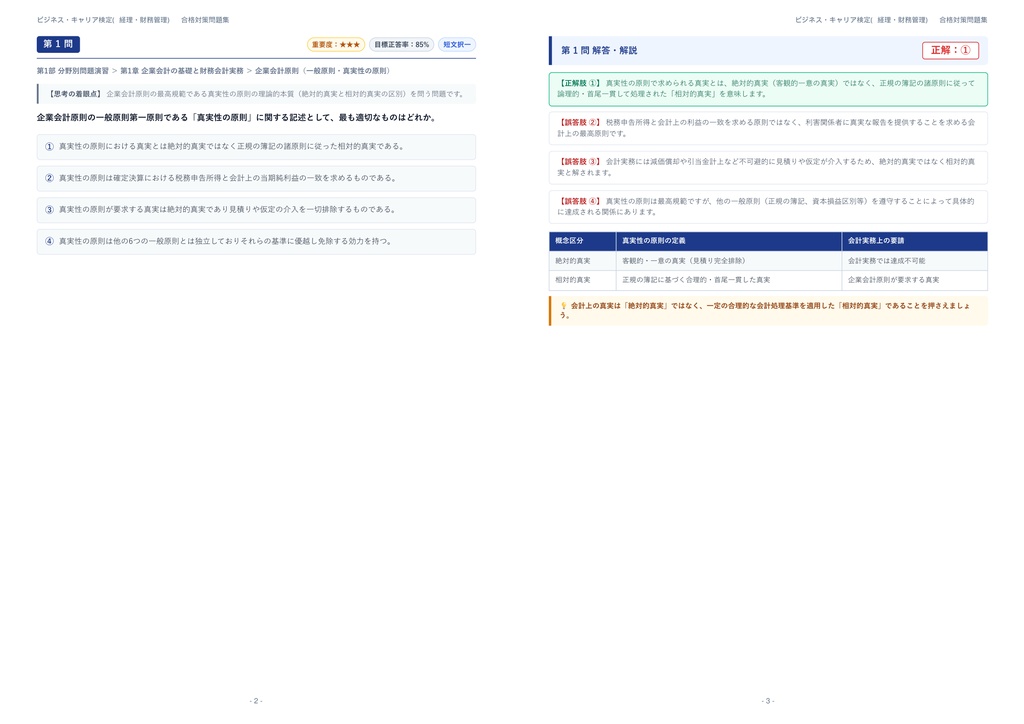Click the left page header ビジネス・キャリア検定
Screen dimensions: 1024x724
[x=103, y=20]
